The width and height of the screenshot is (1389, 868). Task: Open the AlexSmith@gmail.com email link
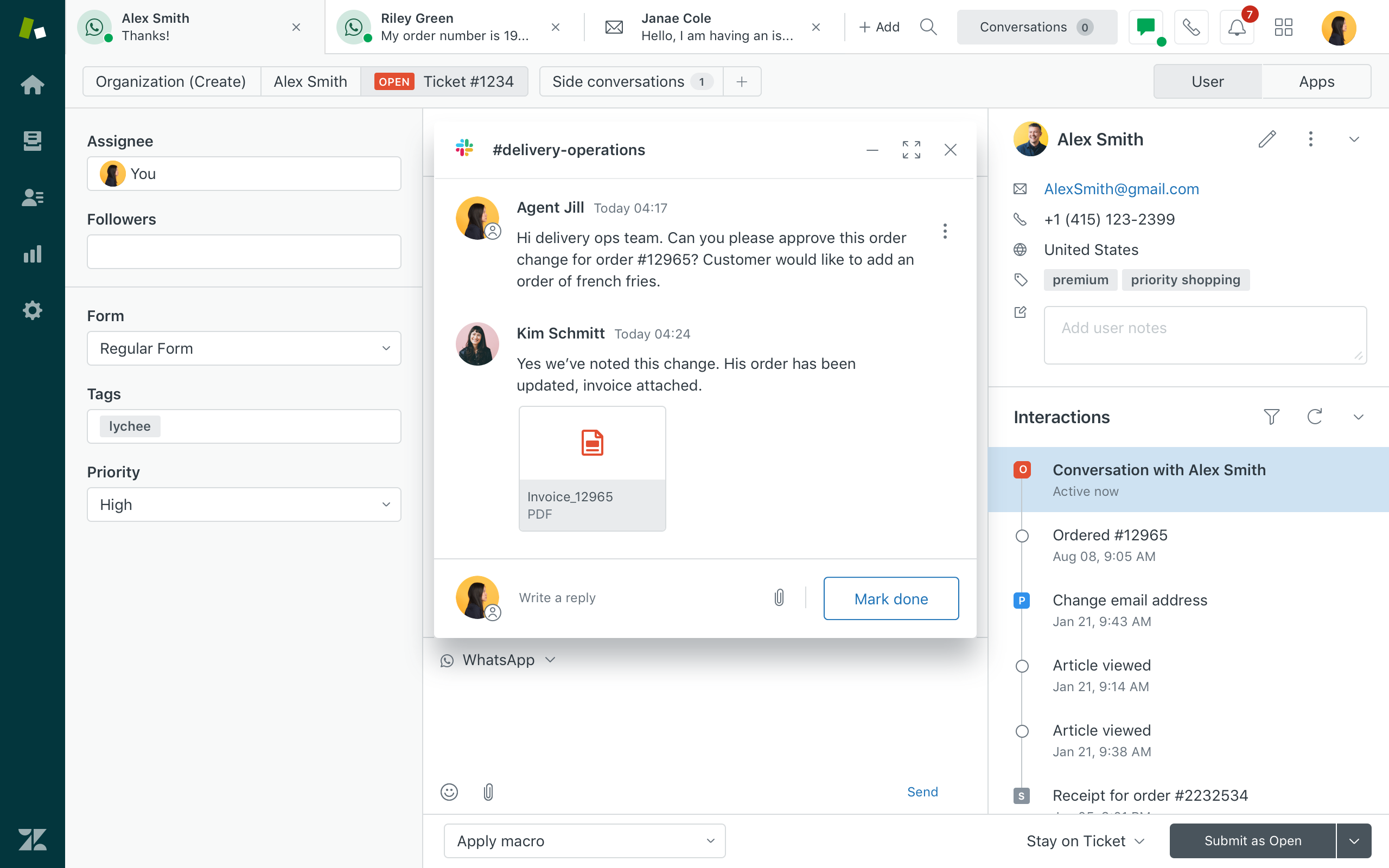pos(1121,188)
